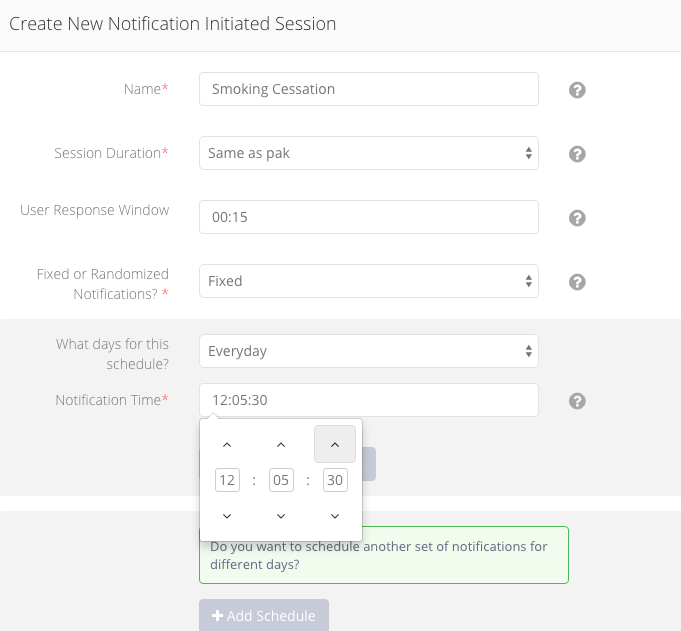This screenshot has width=681, height=631.
Task: Show help for User Response Window
Action: 577,218
